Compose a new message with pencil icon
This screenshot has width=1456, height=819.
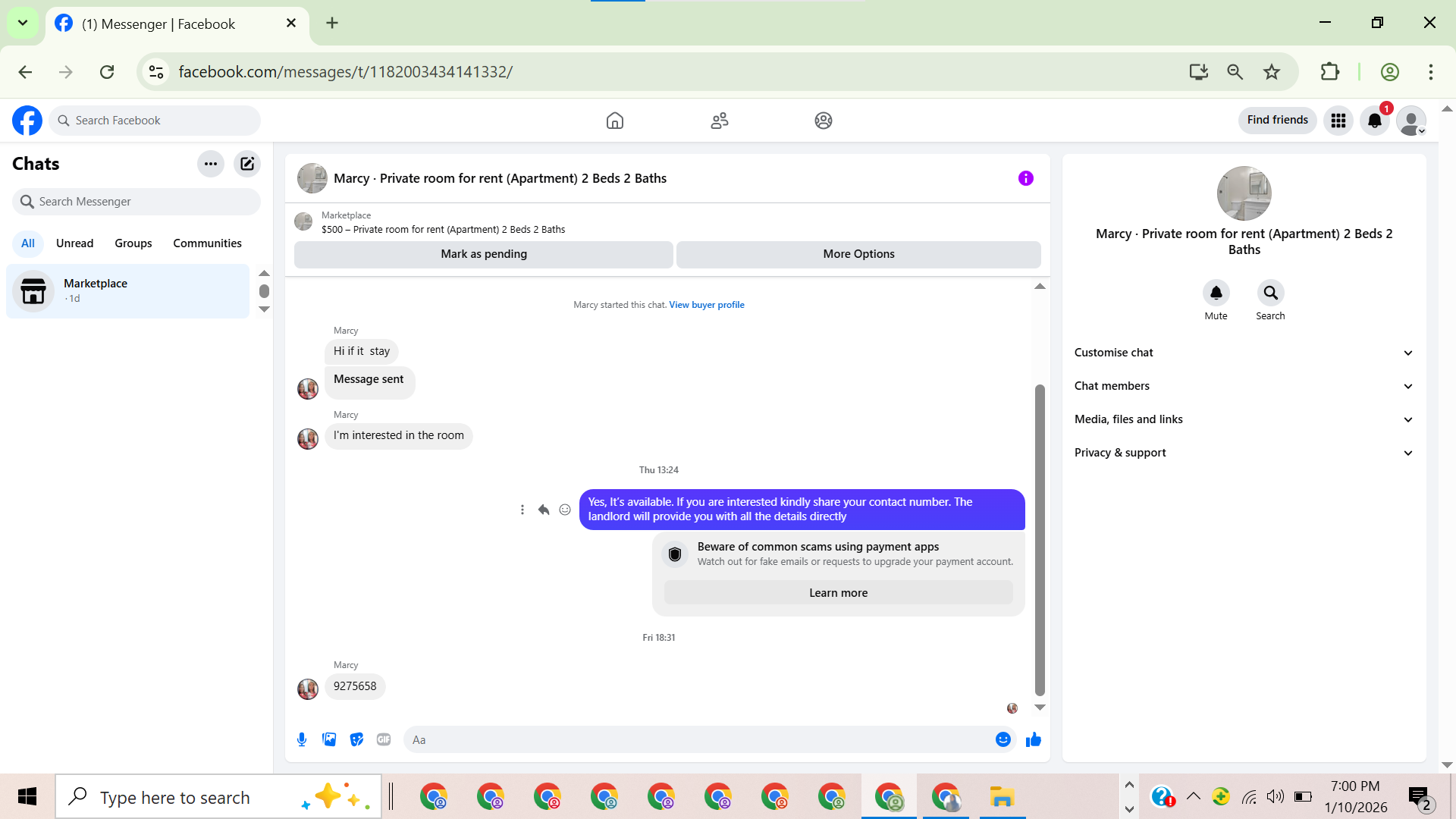tap(247, 164)
